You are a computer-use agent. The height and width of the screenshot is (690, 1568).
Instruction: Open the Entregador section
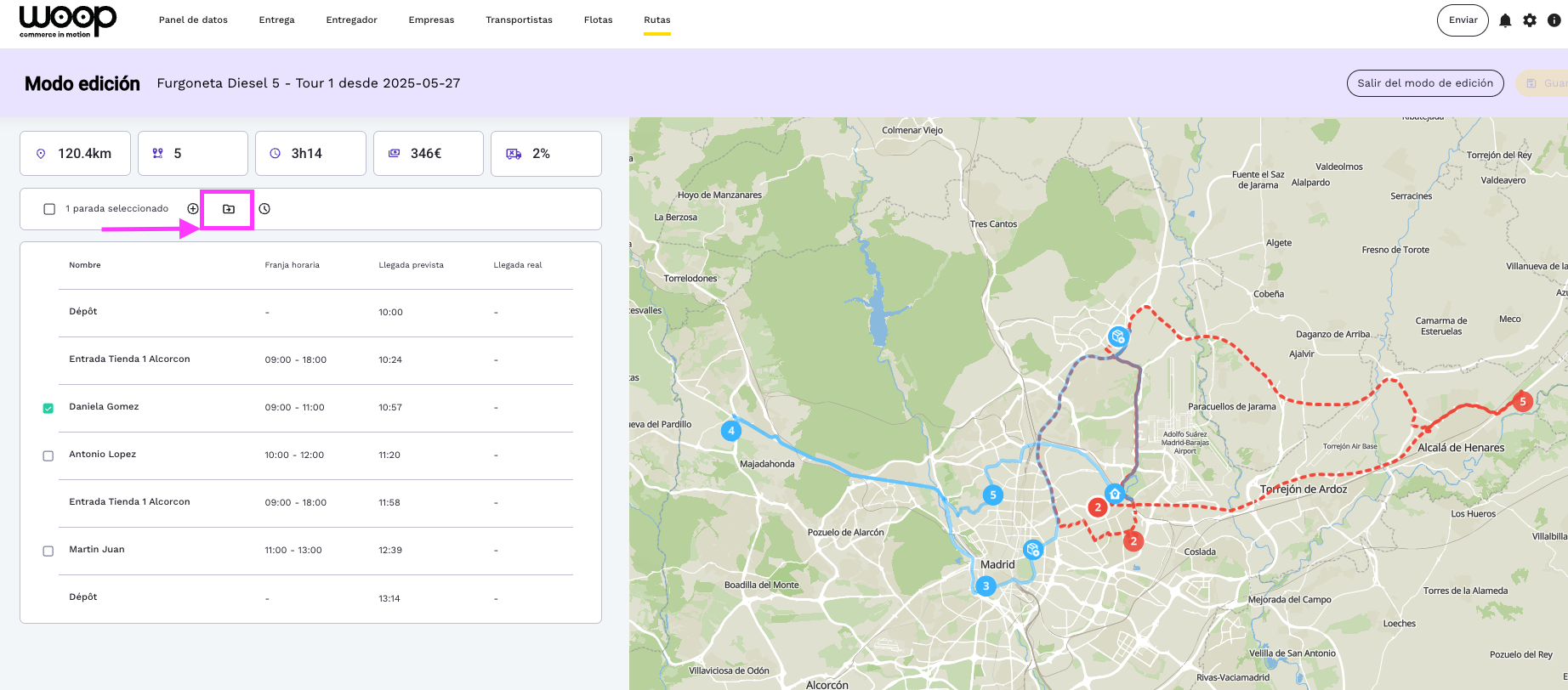(351, 20)
